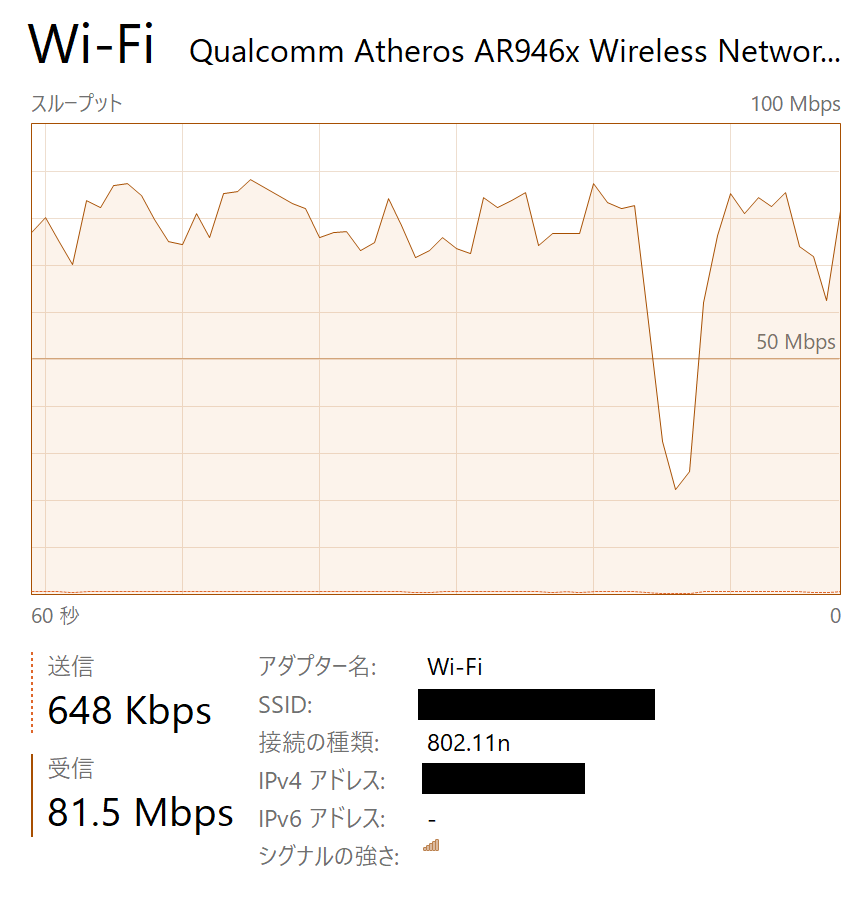Click the 受信 label
The width and height of the screenshot is (863, 908).
(x=70, y=769)
